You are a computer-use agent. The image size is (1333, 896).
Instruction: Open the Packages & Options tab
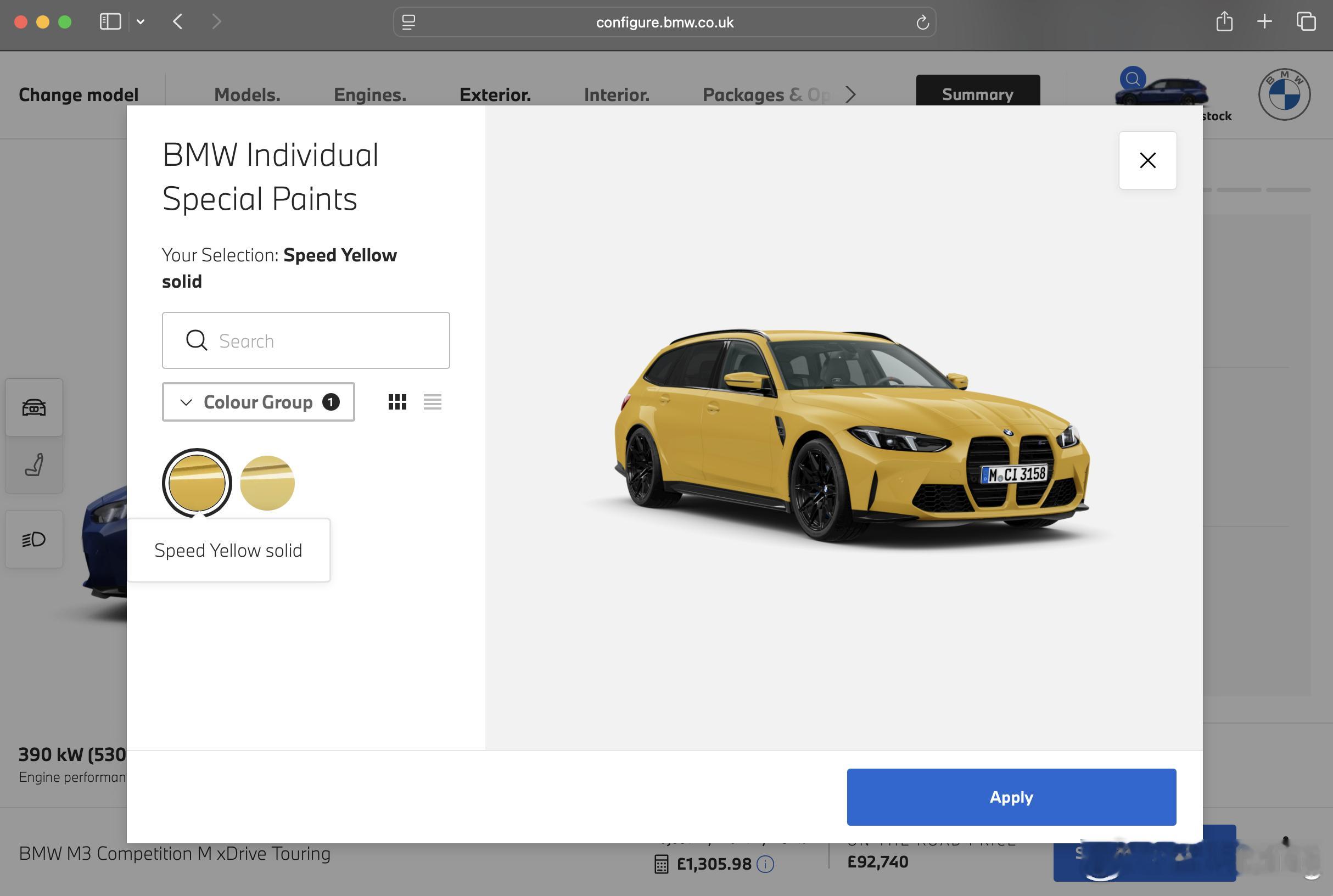766,94
